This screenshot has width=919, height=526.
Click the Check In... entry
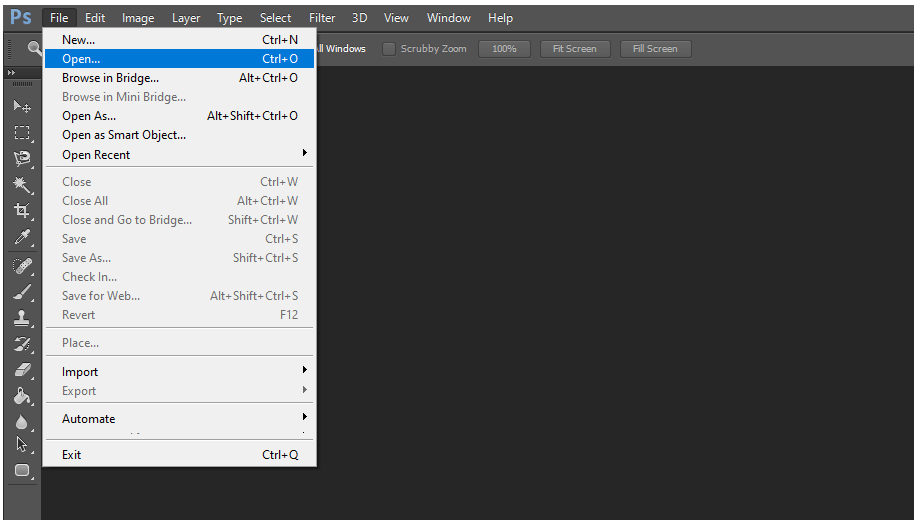[179, 277]
